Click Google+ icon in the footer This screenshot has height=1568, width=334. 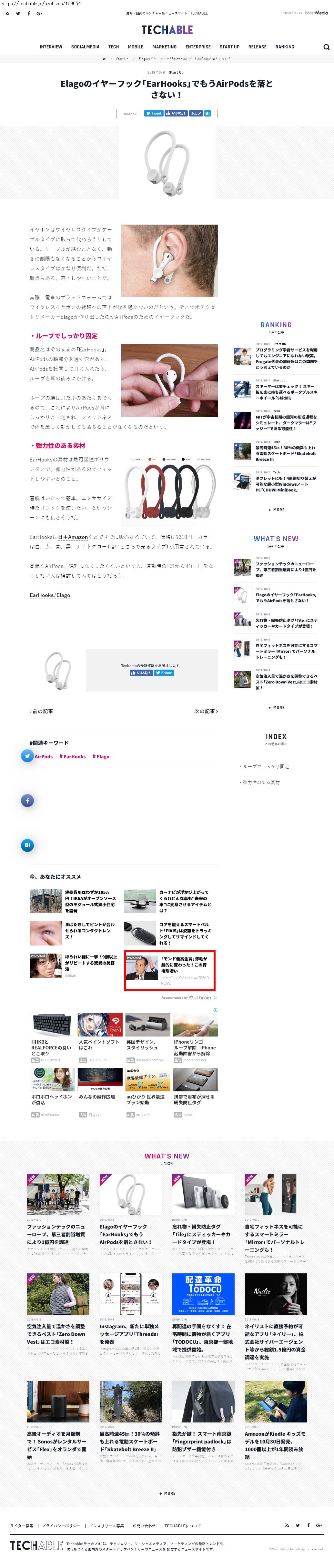(319, 1525)
